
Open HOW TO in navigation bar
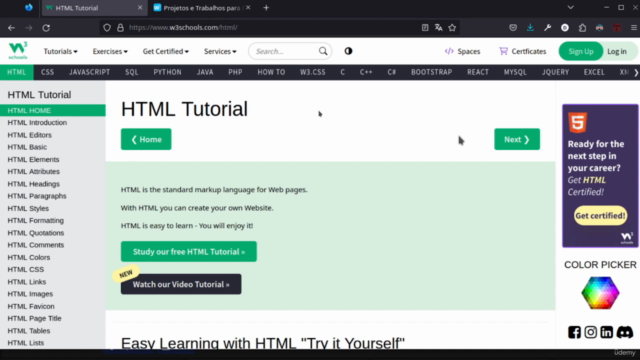tap(271, 72)
